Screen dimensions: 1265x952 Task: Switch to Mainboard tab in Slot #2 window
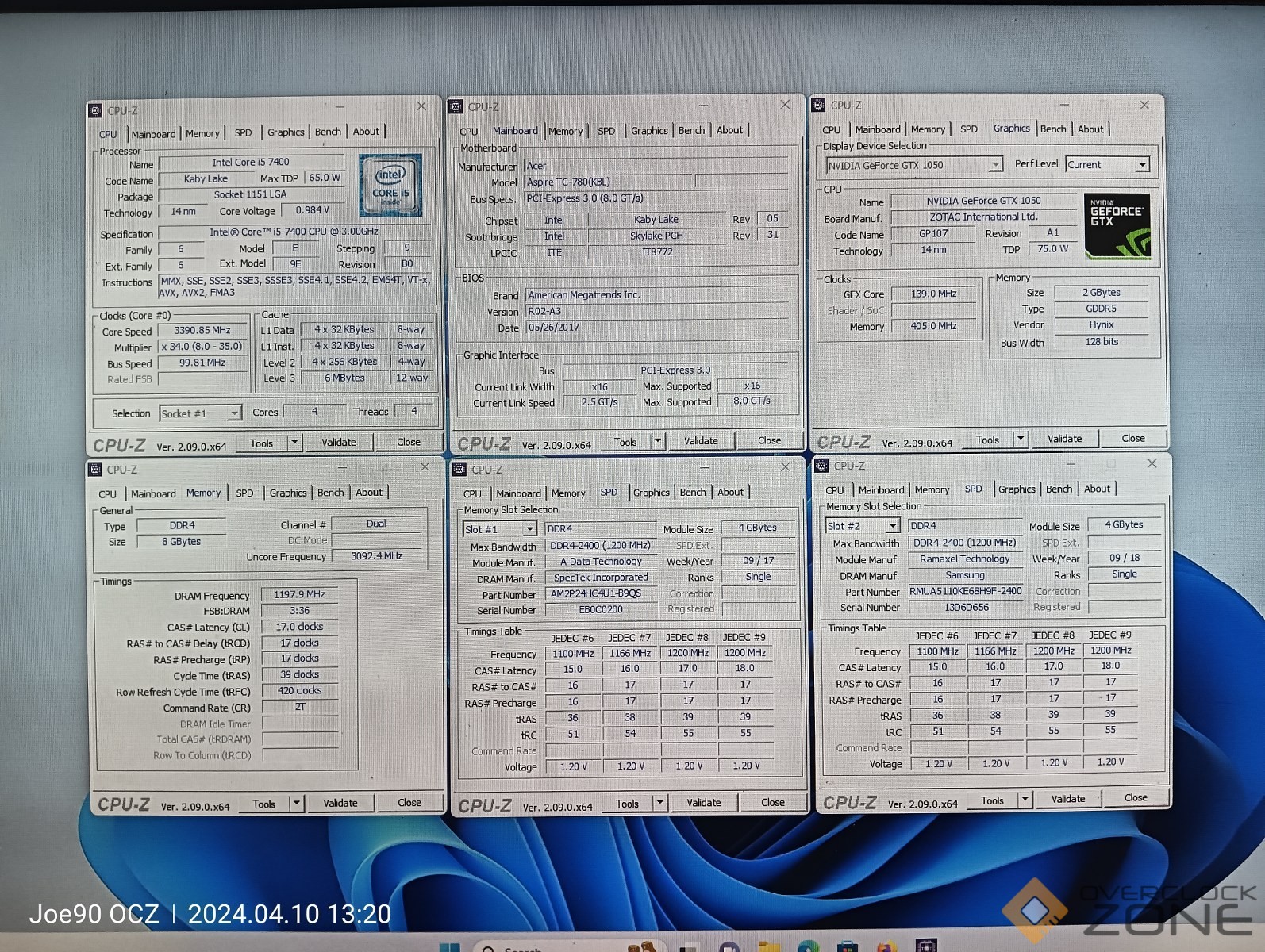(x=881, y=489)
